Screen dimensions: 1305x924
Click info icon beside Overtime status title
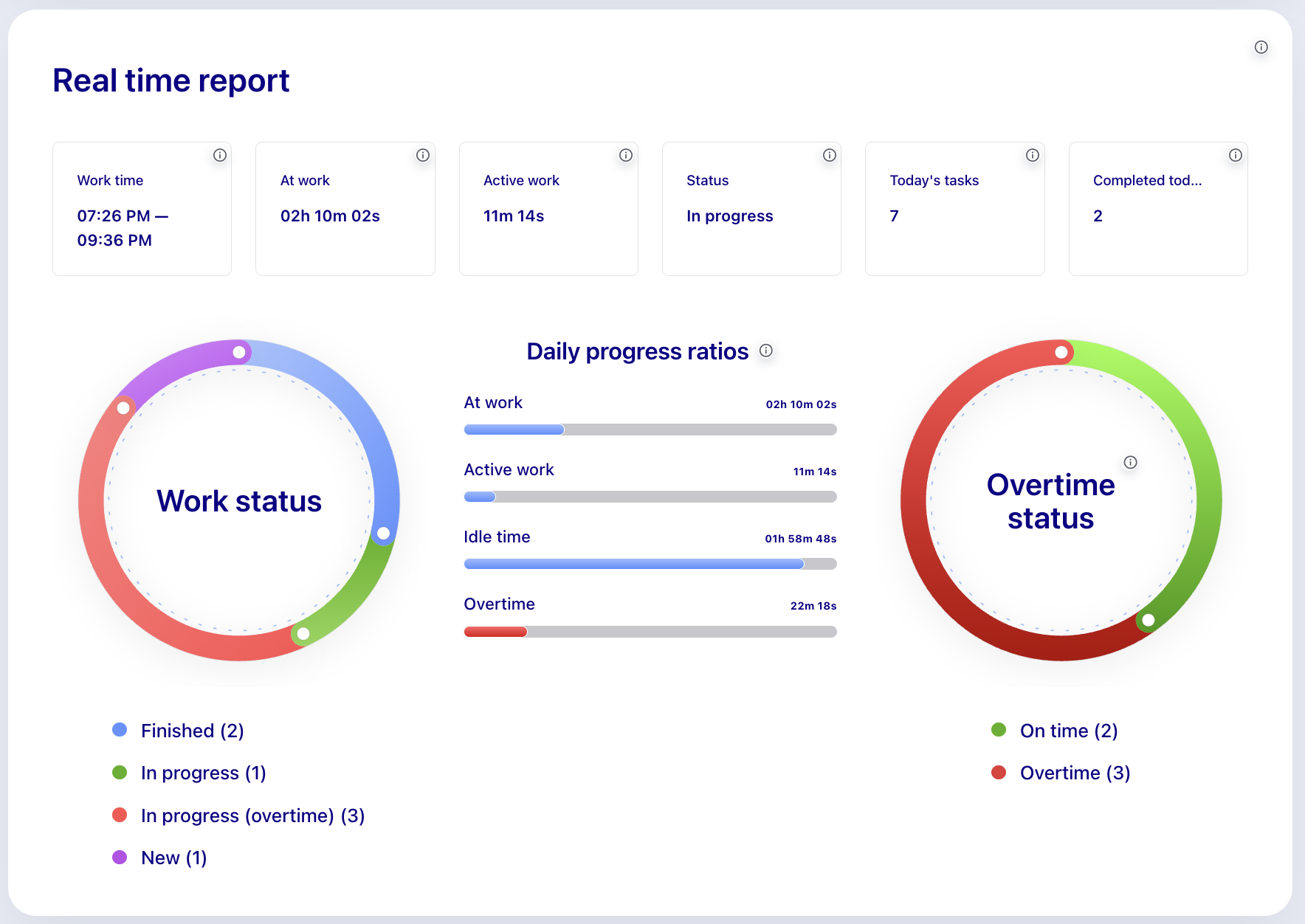[1130, 462]
